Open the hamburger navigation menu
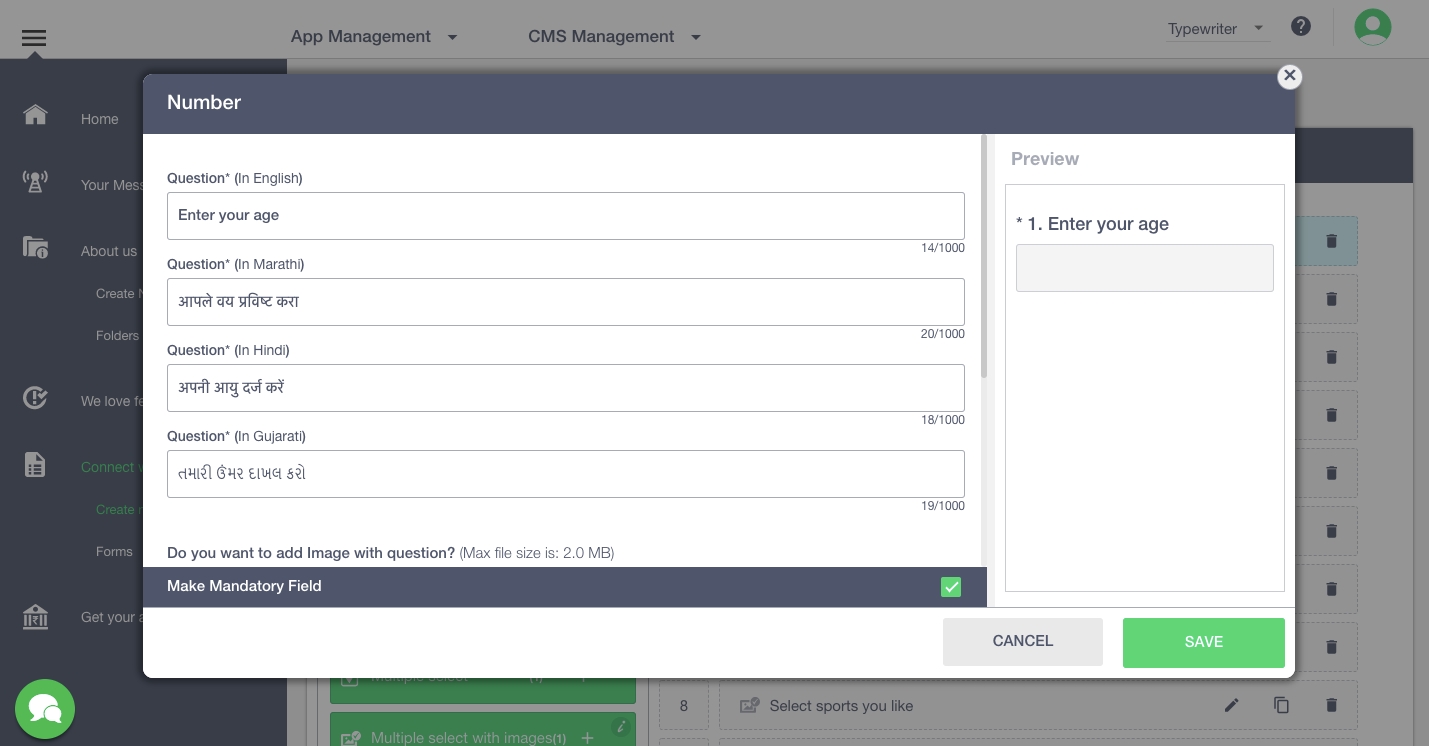1429x746 pixels. pyautogui.click(x=34, y=38)
